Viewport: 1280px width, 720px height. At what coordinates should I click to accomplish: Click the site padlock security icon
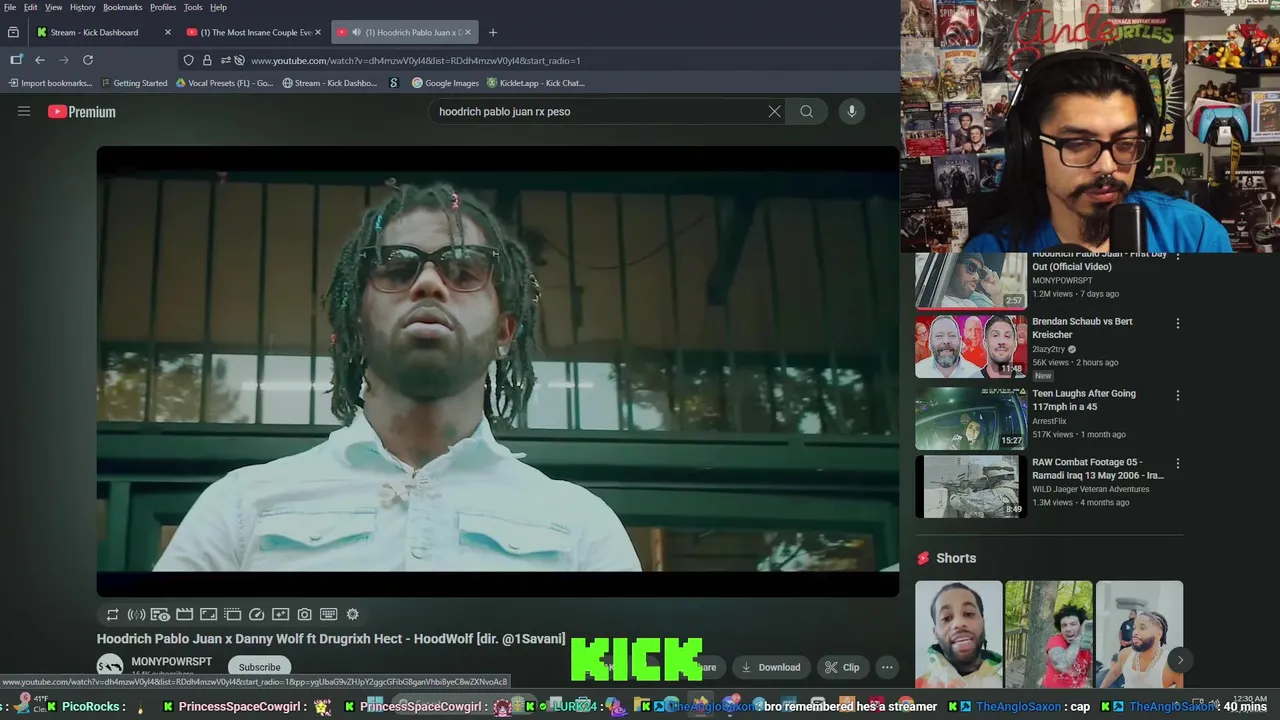coord(207,60)
